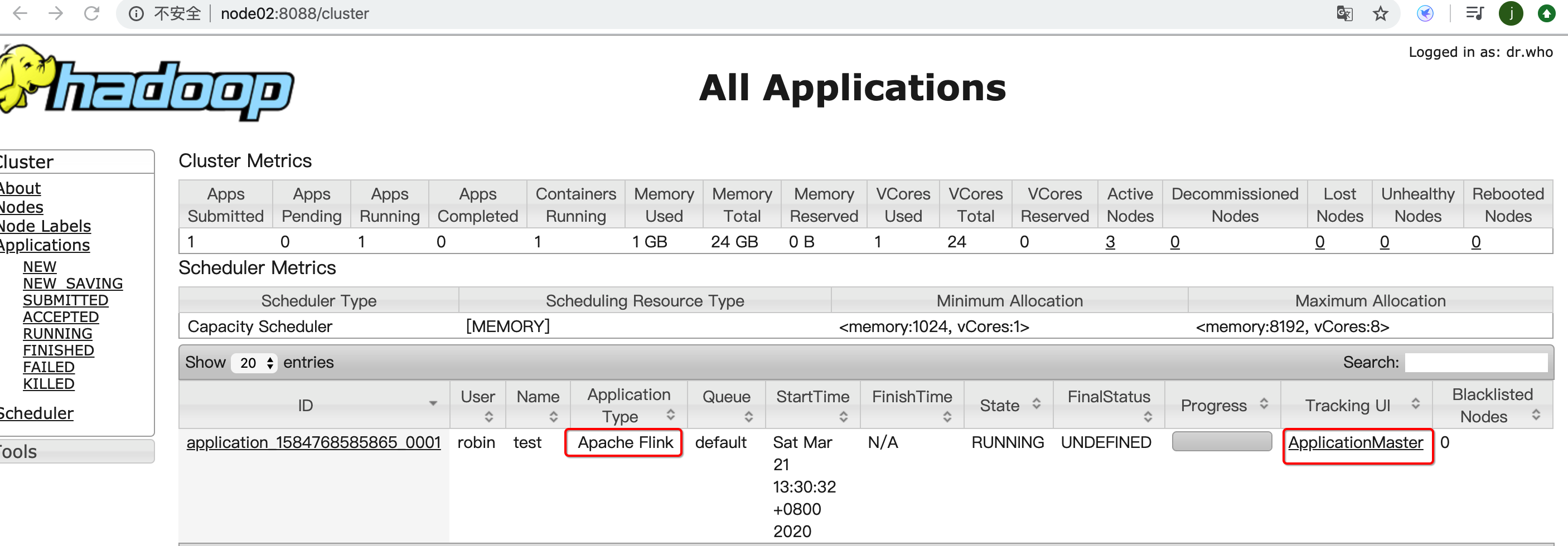1568x546 pixels.
Task: Sort the table by StartTime column
Action: point(812,405)
